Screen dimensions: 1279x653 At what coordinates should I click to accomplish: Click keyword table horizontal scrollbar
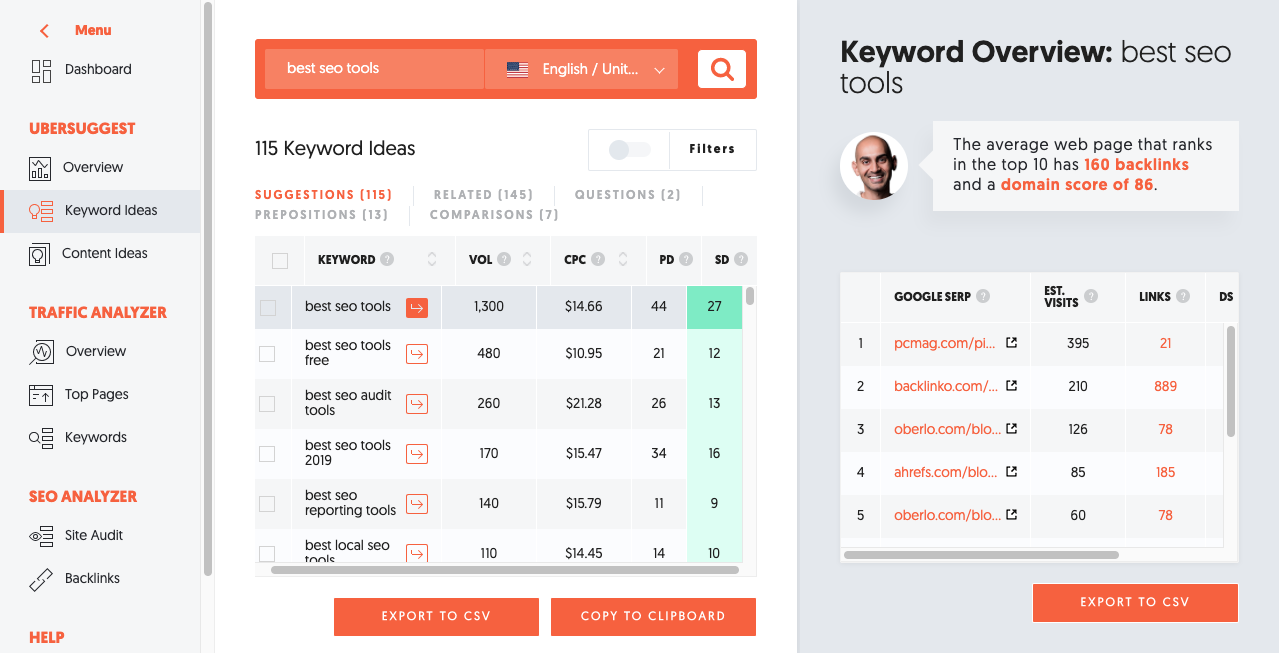click(x=505, y=570)
